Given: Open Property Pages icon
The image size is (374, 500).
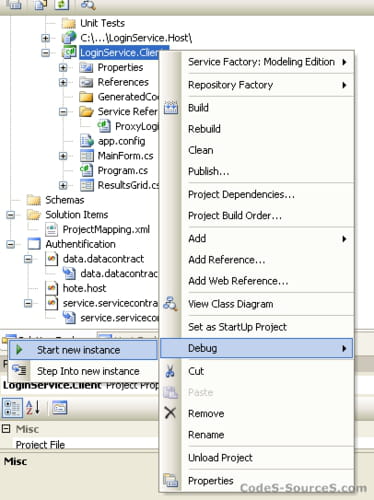Looking at the screenshot, I should (60, 407).
